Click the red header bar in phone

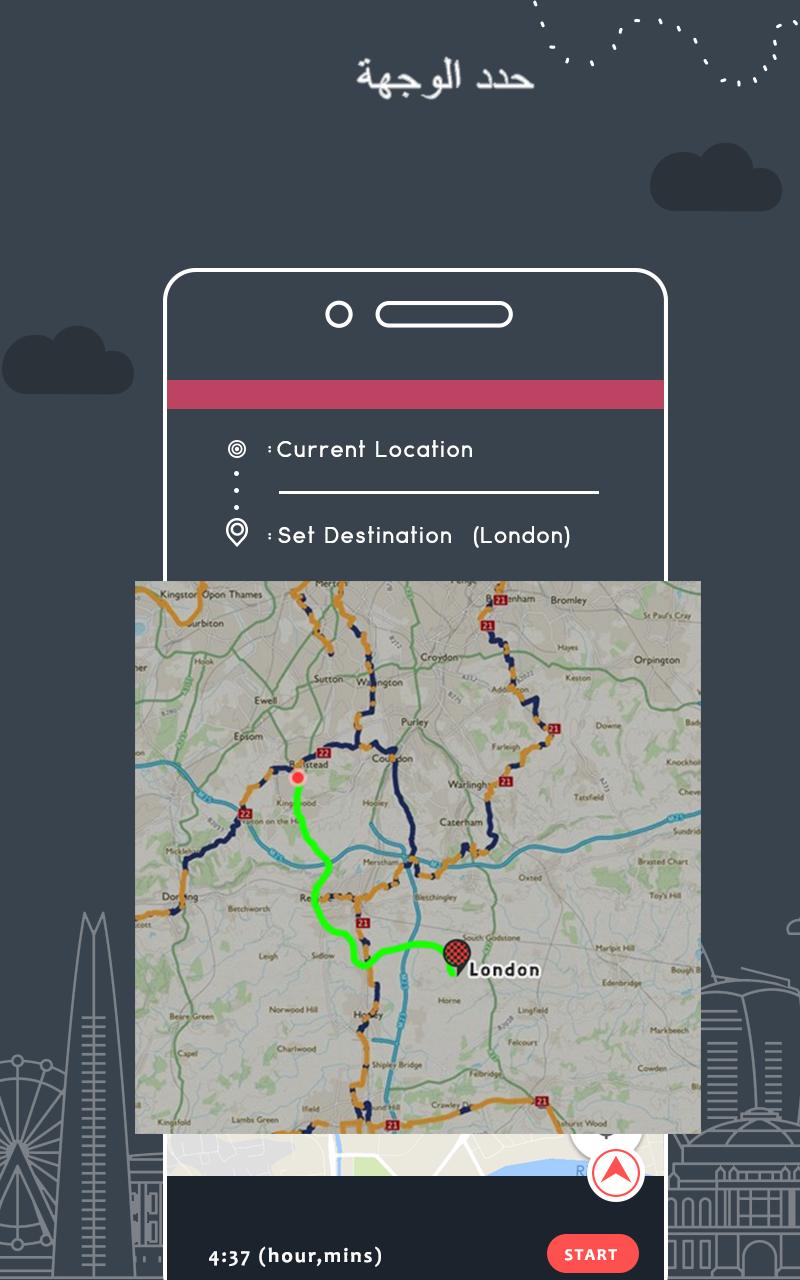[x=415, y=394]
